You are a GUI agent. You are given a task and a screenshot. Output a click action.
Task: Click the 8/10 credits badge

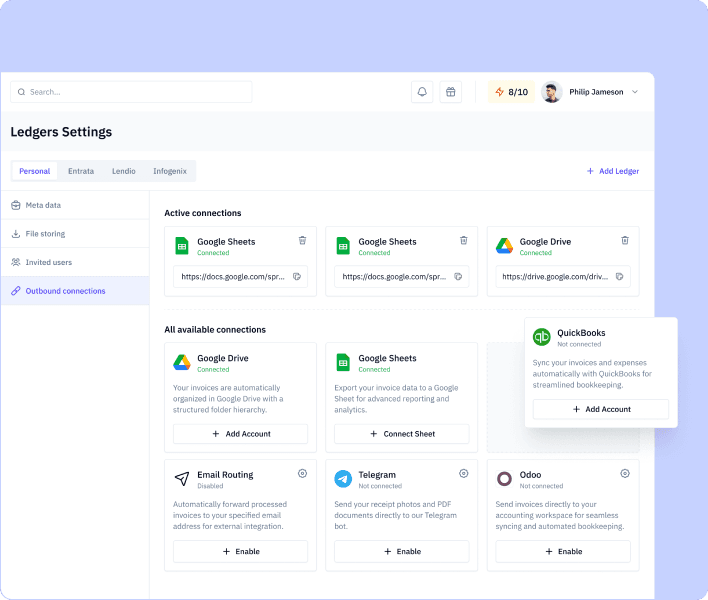pyautogui.click(x=511, y=92)
